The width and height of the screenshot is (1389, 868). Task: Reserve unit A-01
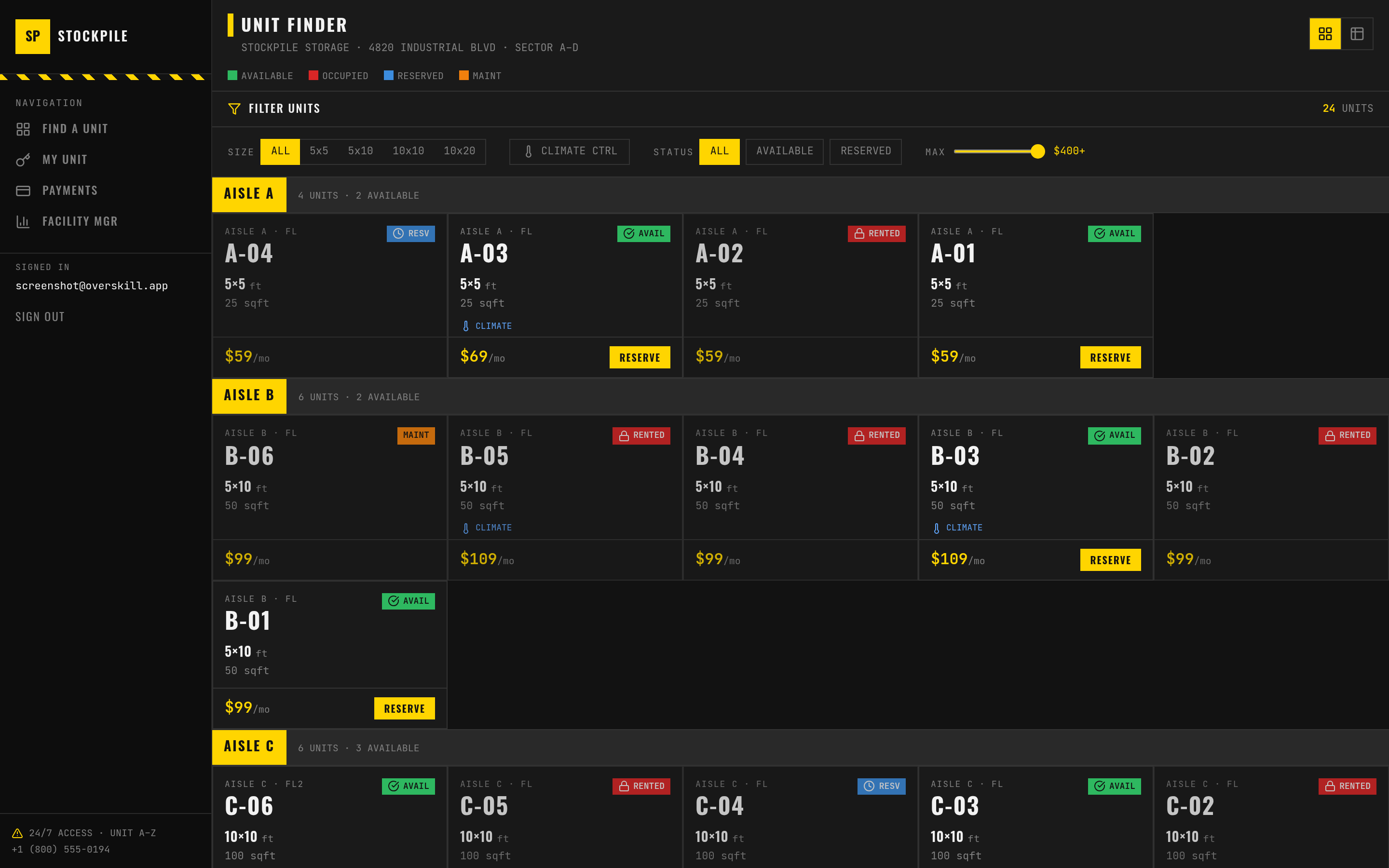coord(1110,358)
